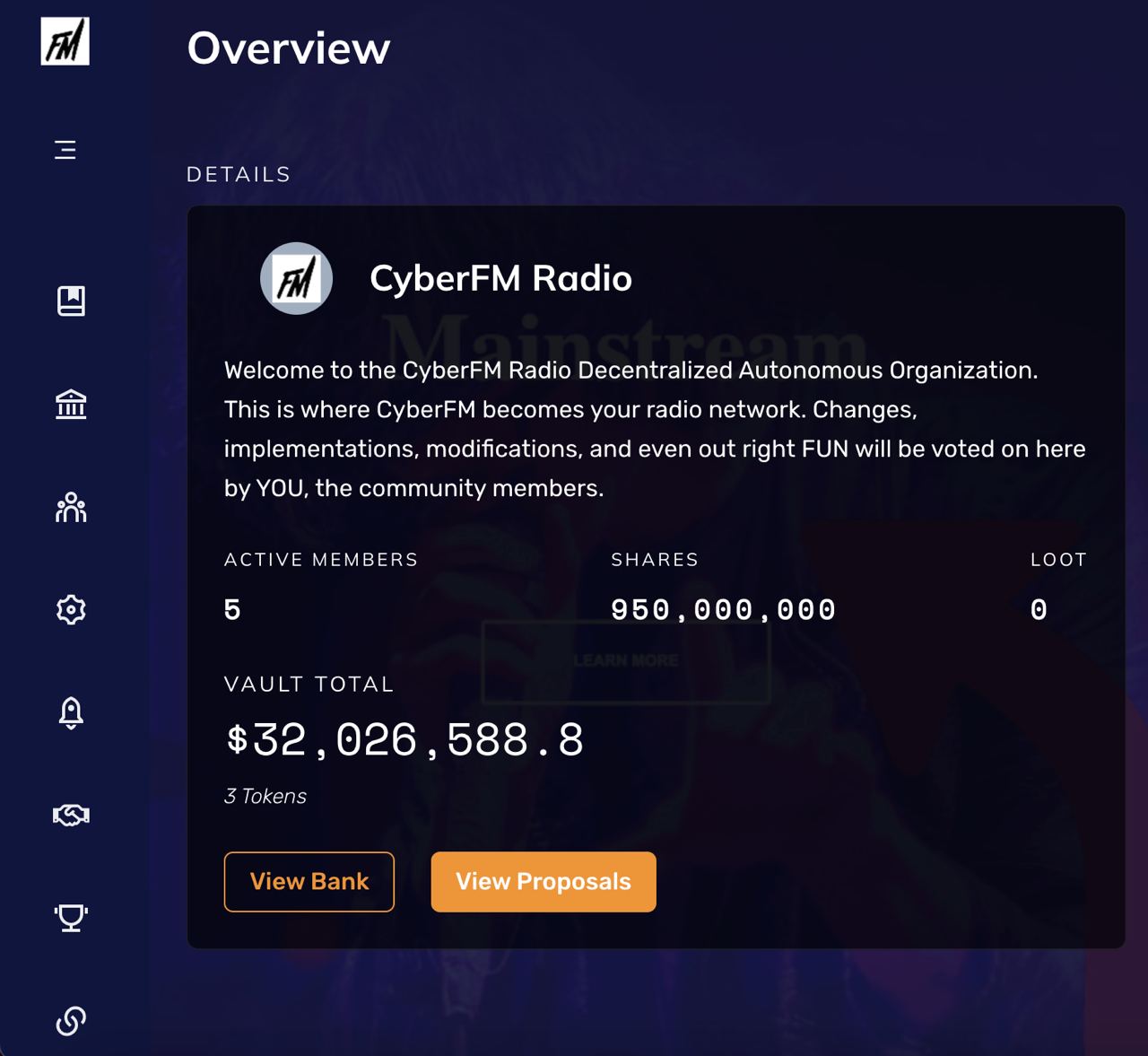Click the Overview page heading
1148x1056 pixels.
[289, 48]
